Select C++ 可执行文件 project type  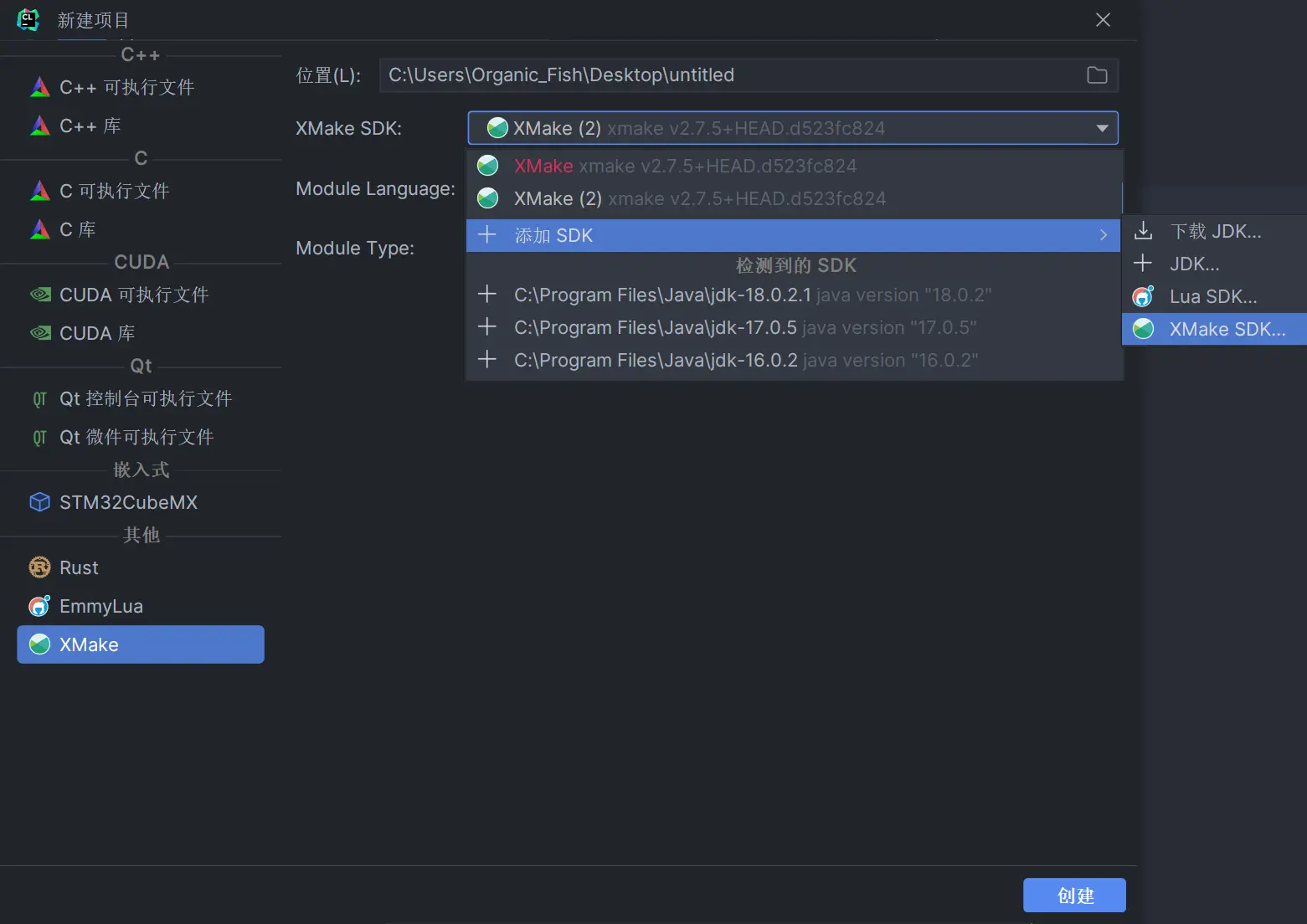pyautogui.click(x=141, y=87)
